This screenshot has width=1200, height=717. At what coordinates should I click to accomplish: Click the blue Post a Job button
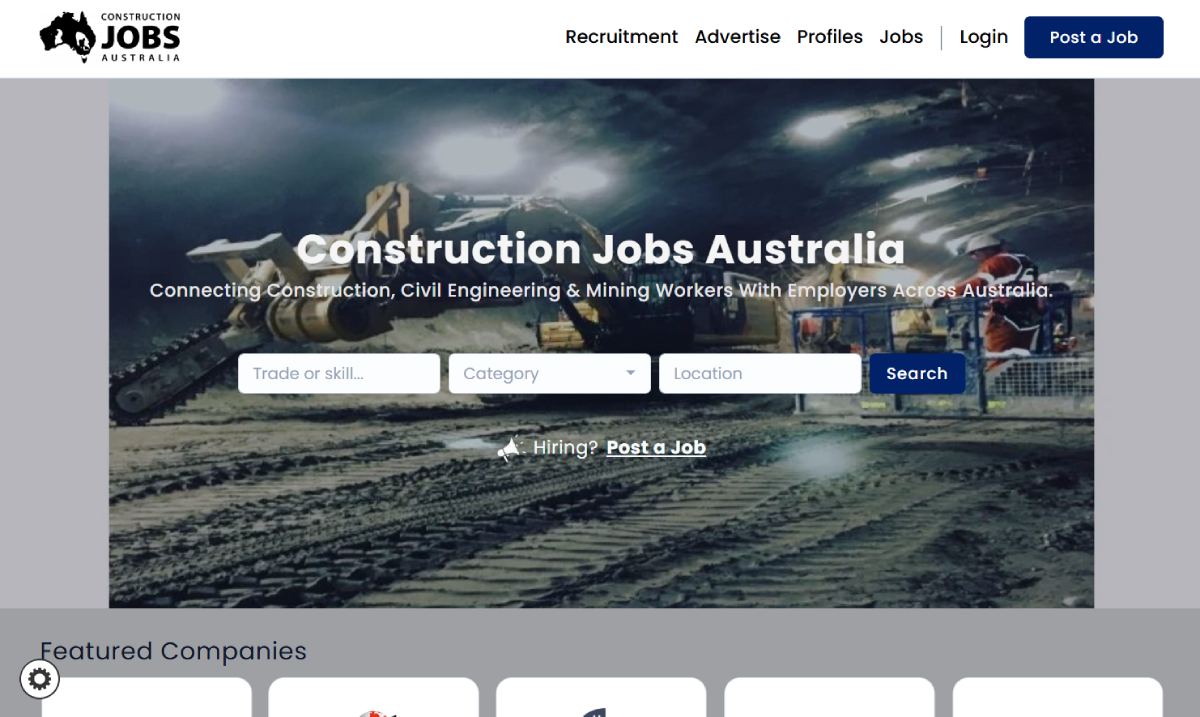point(1094,37)
